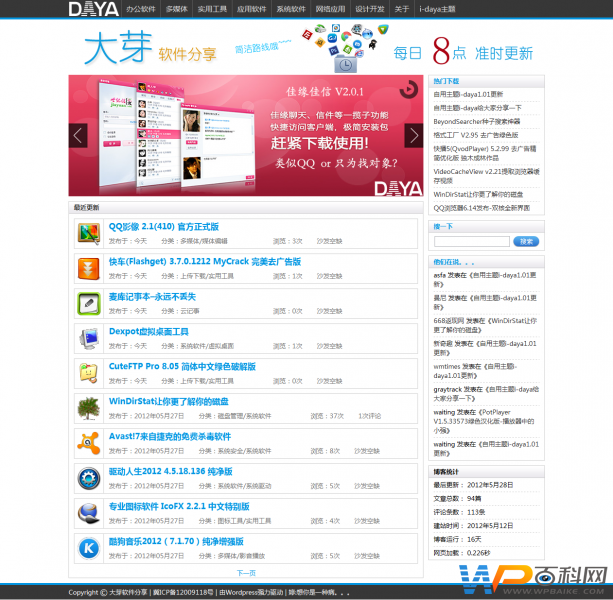The height and width of the screenshot is (600, 613).
Task: Open the 驱动人生2012 4.5.18.136 纯净版 post
Action: (170, 471)
